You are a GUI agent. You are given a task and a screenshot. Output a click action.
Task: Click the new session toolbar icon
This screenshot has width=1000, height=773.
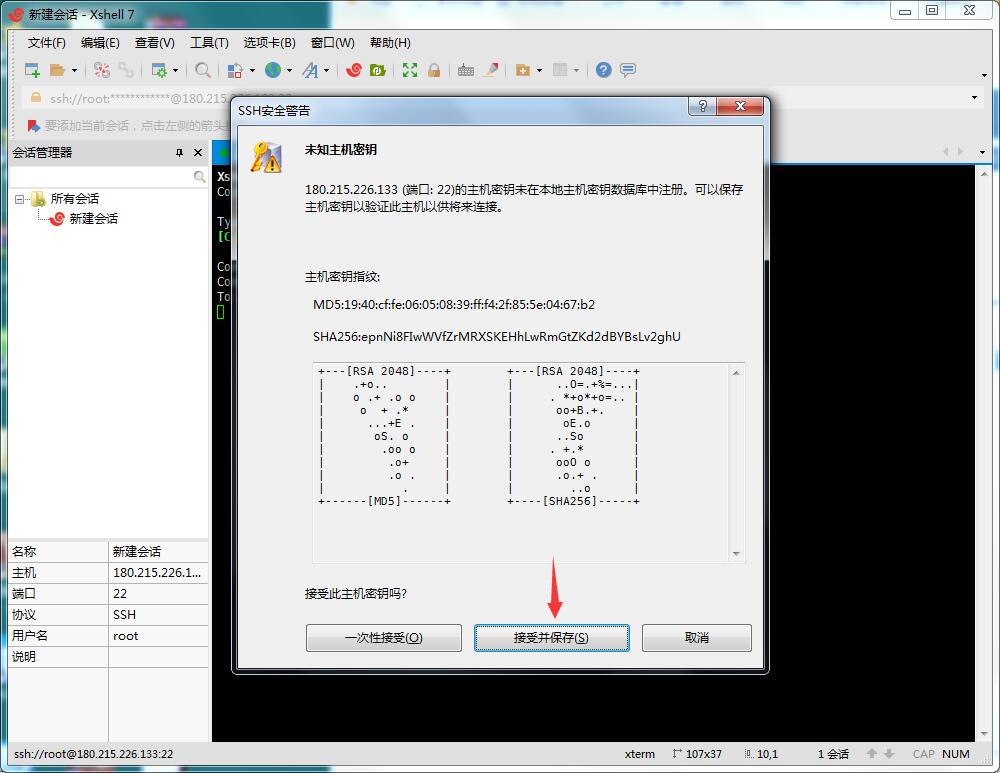(x=32, y=70)
